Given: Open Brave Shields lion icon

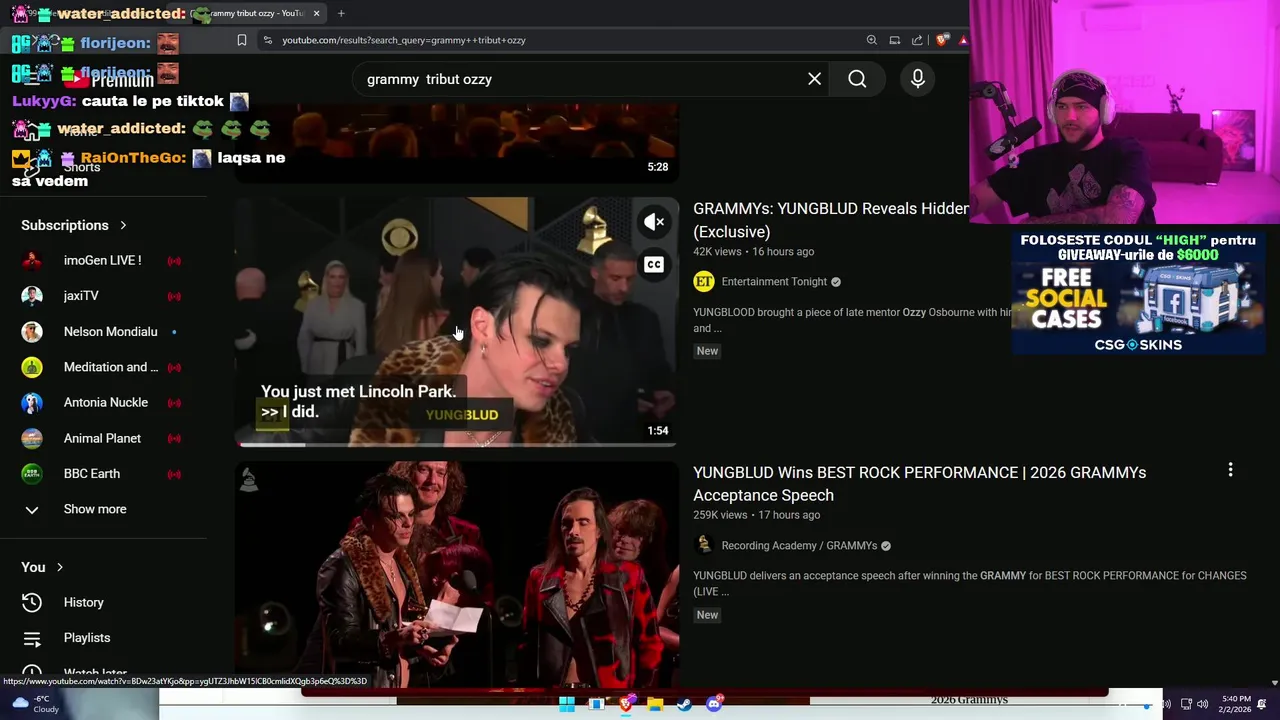Looking at the screenshot, I should tap(942, 40).
